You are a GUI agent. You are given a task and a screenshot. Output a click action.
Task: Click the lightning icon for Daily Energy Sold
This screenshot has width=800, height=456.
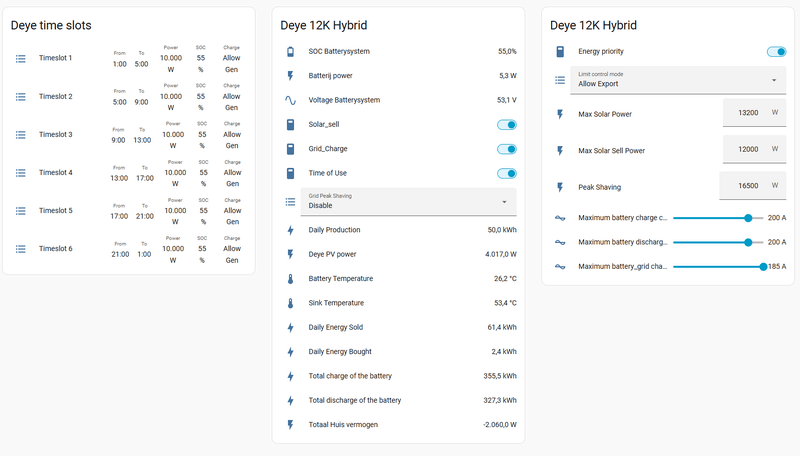(290, 327)
